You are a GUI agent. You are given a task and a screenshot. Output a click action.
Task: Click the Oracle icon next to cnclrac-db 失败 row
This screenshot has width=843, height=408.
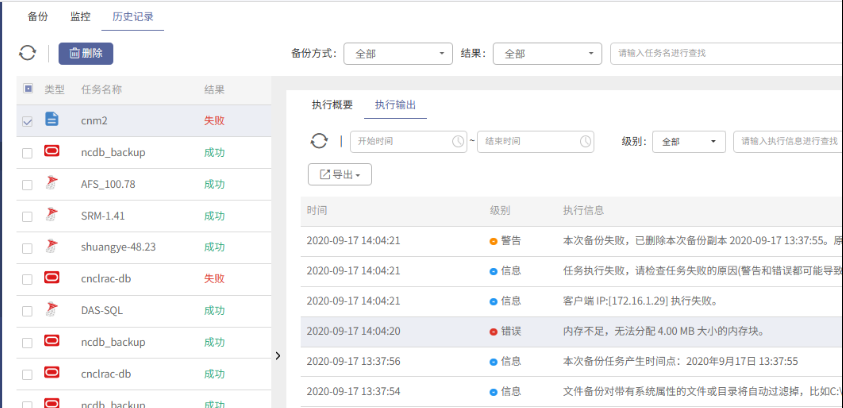pyautogui.click(x=51, y=277)
